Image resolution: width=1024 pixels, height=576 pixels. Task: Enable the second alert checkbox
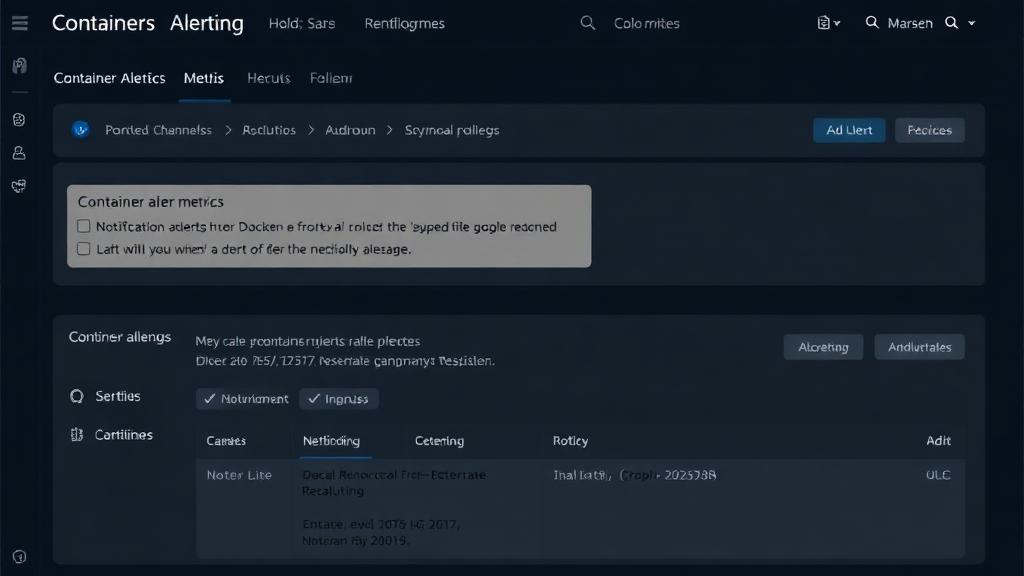84,248
